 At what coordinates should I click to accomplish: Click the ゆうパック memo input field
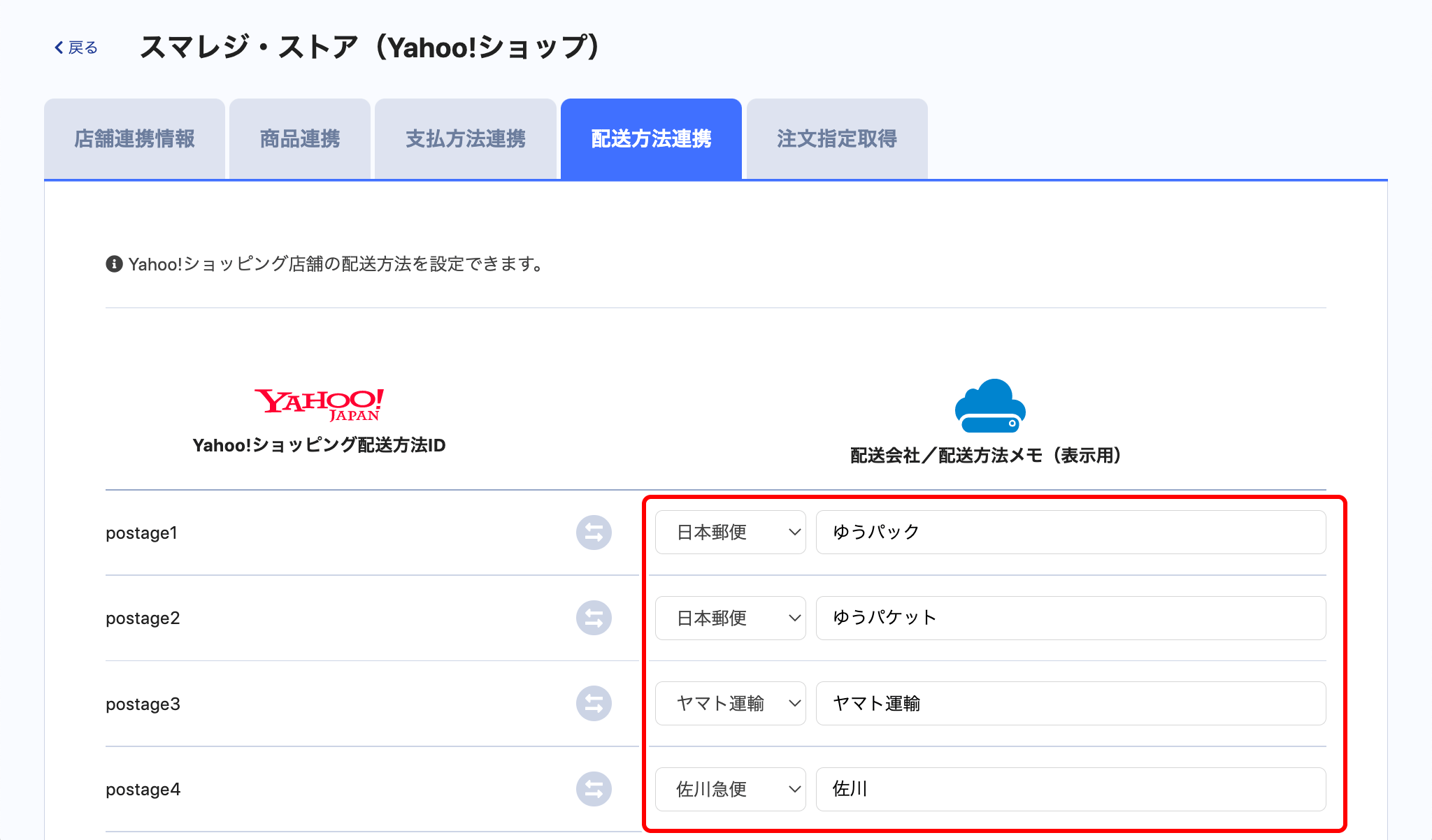click(1070, 533)
